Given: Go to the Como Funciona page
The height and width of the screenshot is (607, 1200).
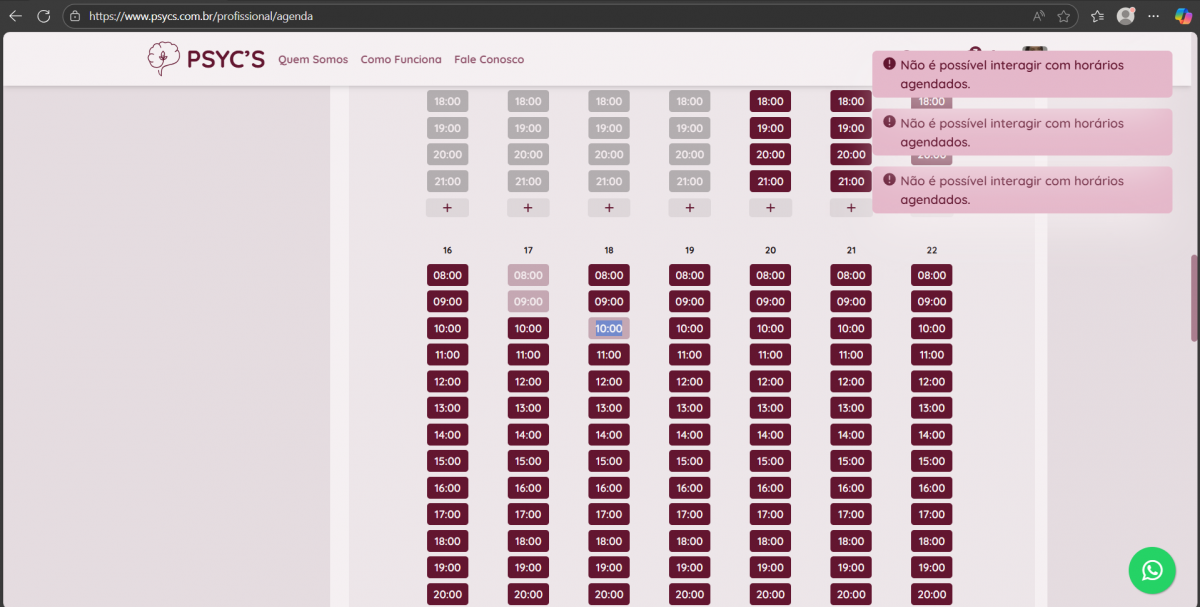Looking at the screenshot, I should coord(401,60).
